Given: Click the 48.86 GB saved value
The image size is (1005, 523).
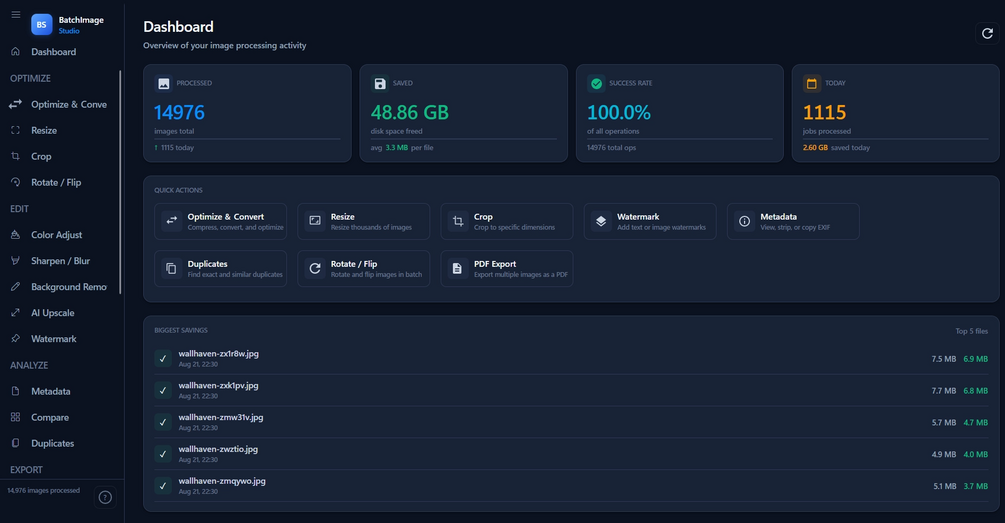Looking at the screenshot, I should [x=410, y=113].
